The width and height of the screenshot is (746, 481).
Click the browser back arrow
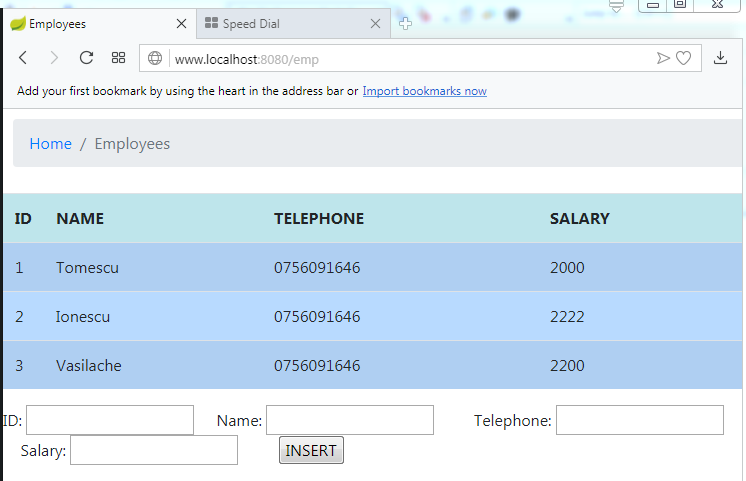23,58
